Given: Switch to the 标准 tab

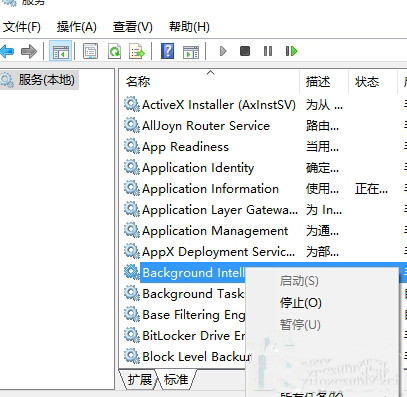Looking at the screenshot, I should tap(176, 379).
